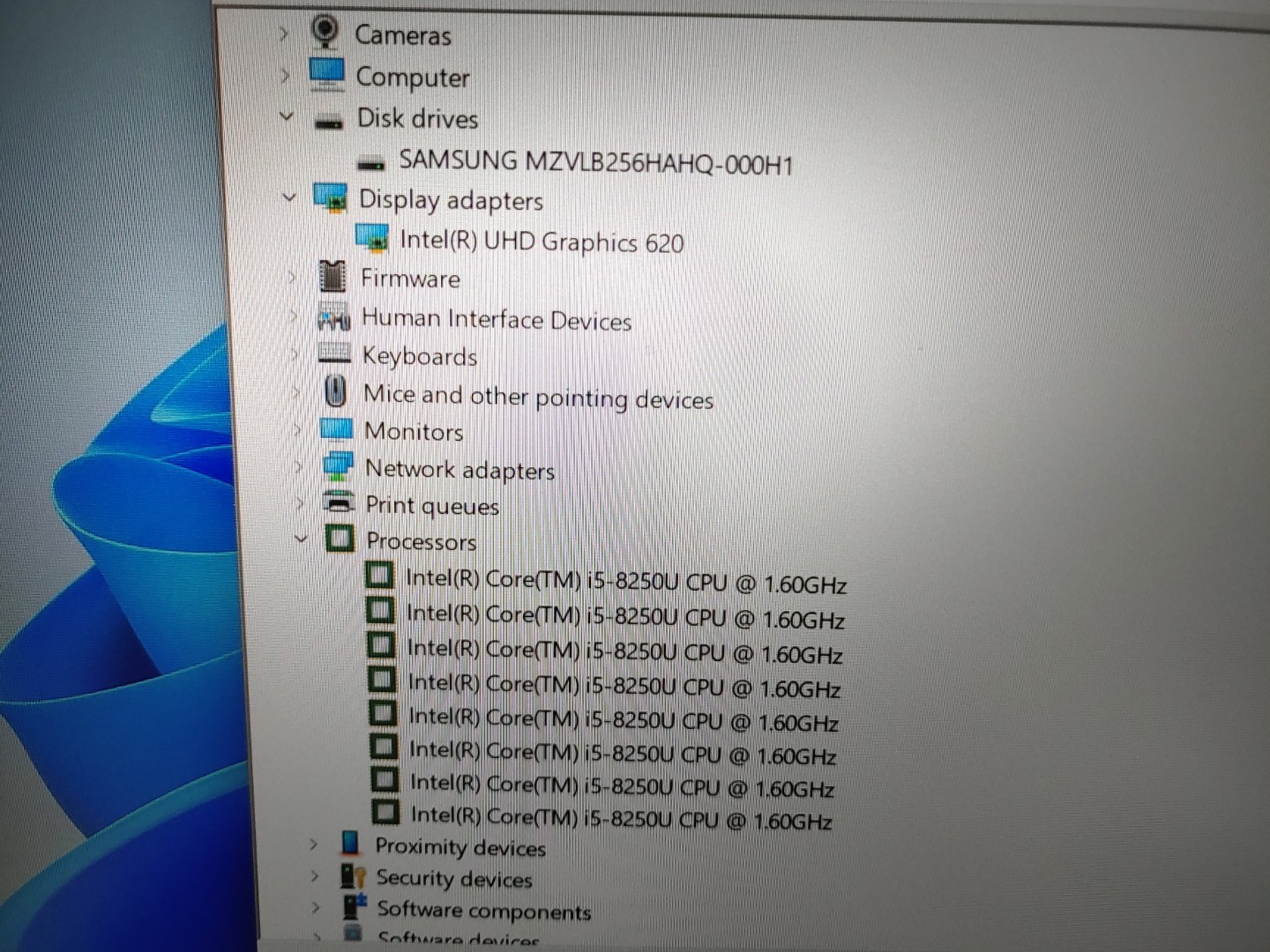1270x952 pixels.
Task: Select the Network adapters label
Action: [459, 470]
